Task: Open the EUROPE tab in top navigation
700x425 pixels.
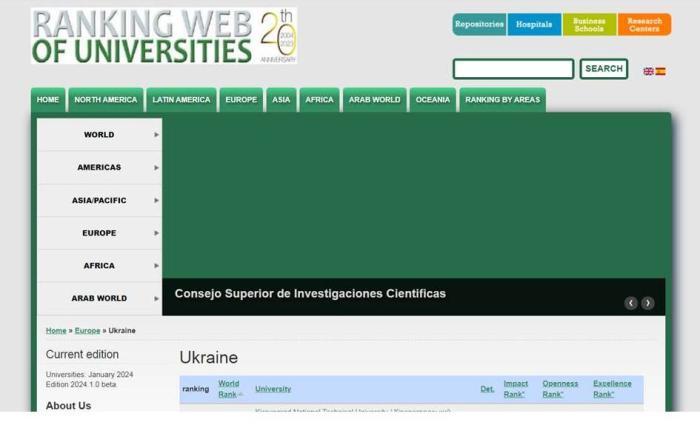Action: [x=241, y=100]
